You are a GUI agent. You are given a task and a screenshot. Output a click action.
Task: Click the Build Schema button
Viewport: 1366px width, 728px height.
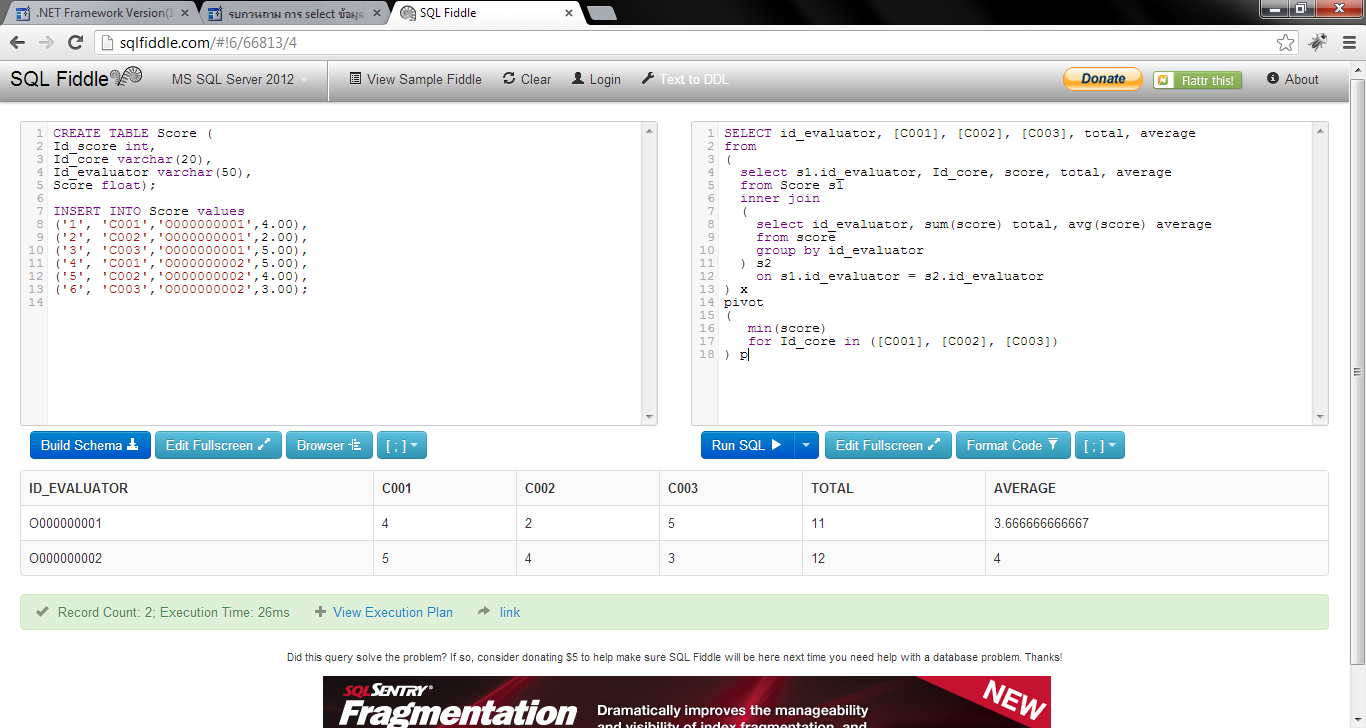click(89, 446)
